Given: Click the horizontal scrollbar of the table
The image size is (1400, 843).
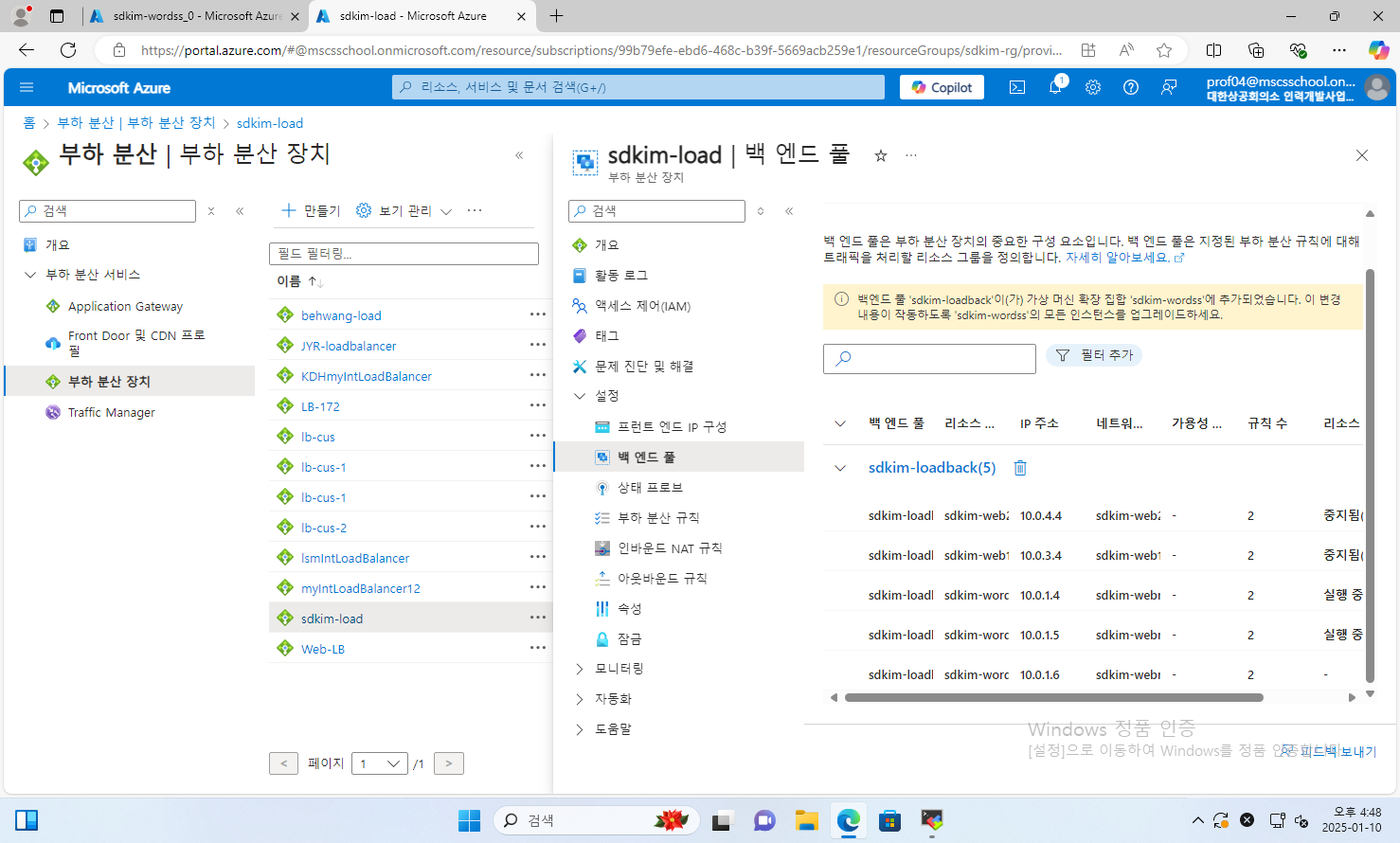Looking at the screenshot, I should pyautogui.click(x=1053, y=697).
